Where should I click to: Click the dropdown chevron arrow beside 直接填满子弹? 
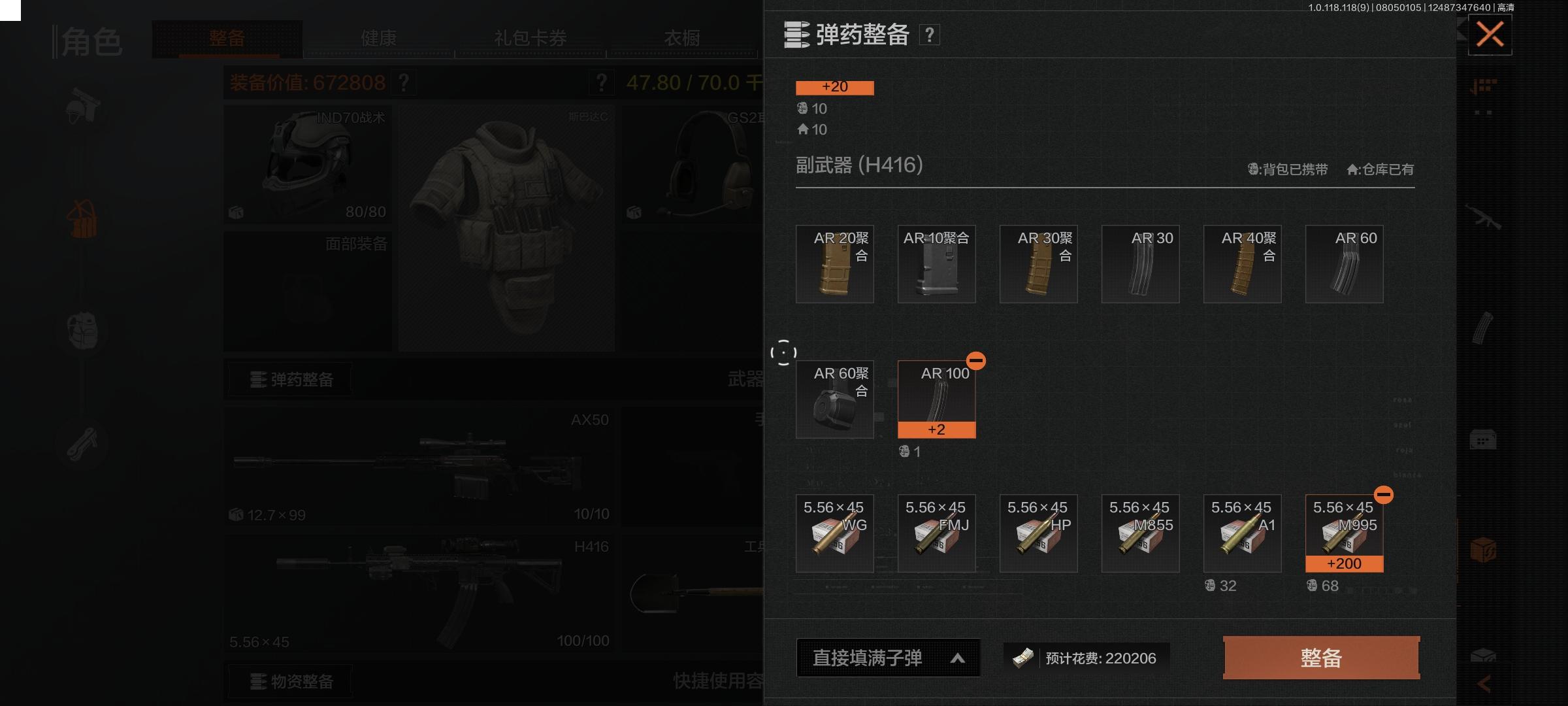click(x=958, y=658)
